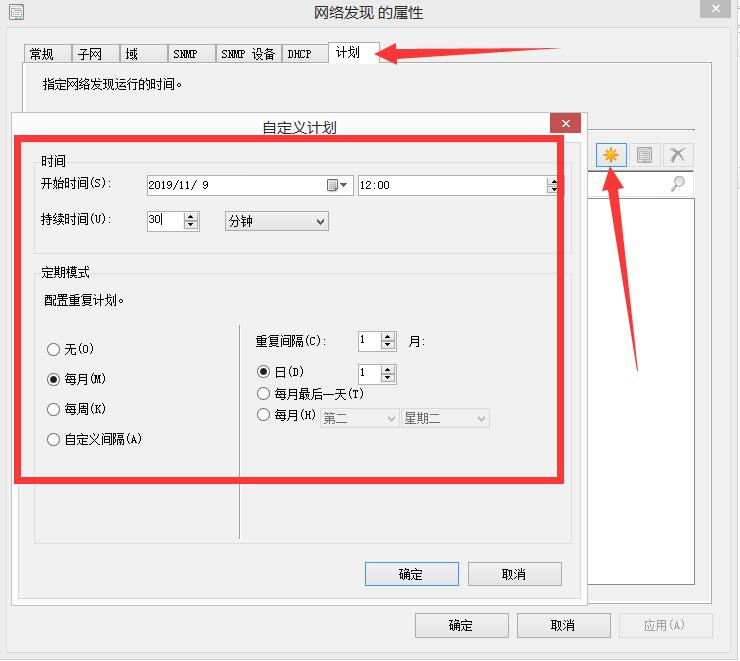This screenshot has width=740, height=661.
Task: Close the 自定义计划 dialog
Action: (x=565, y=124)
